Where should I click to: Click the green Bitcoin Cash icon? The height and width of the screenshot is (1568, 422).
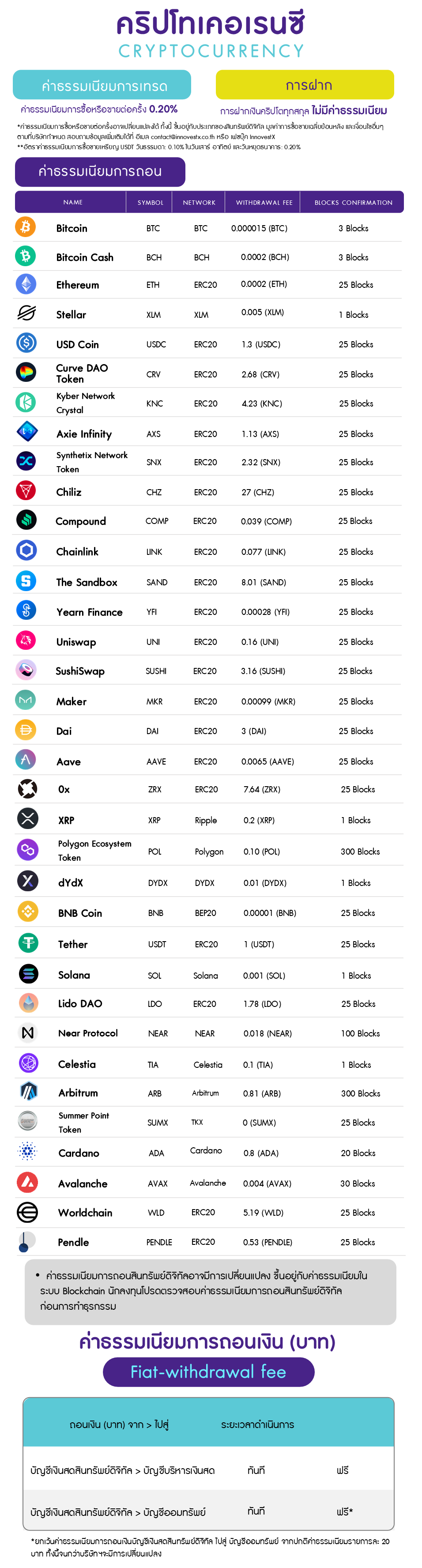(26, 256)
